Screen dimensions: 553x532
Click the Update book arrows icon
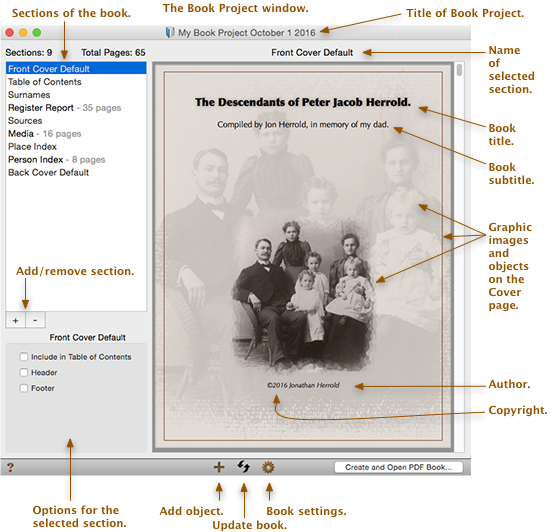click(243, 467)
